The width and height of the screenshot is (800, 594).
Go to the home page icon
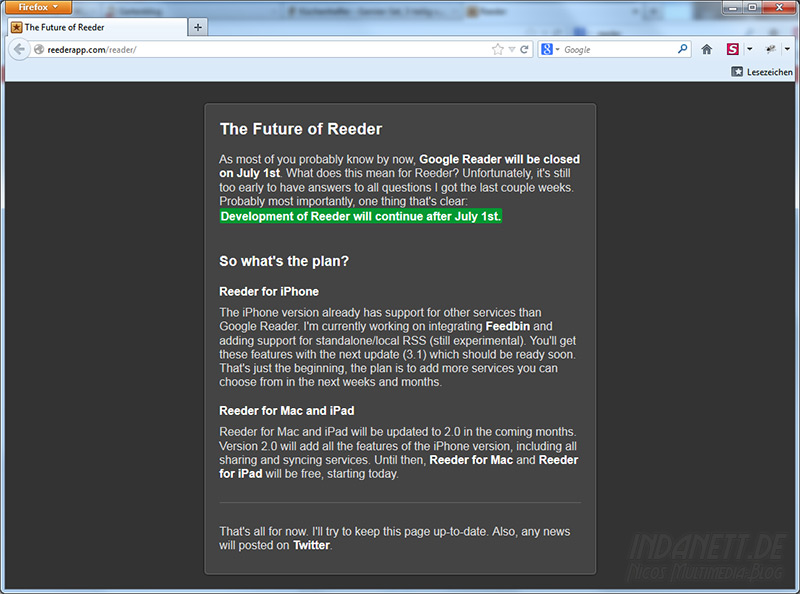707,50
